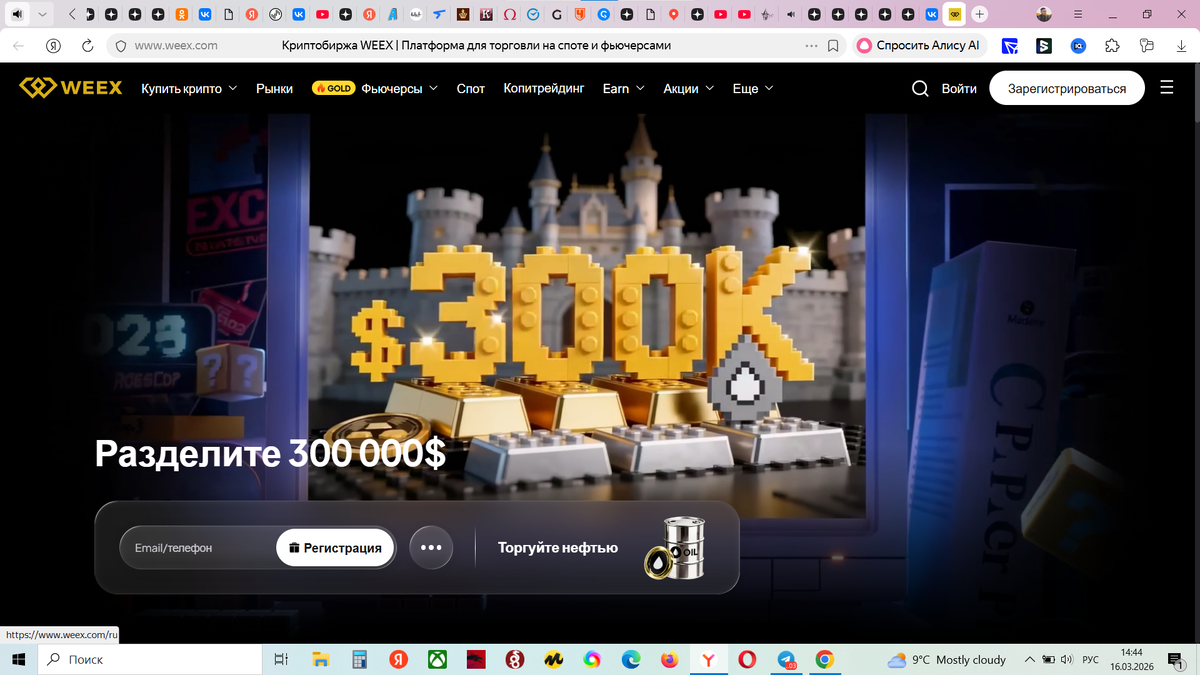1200x675 pixels.
Task: Bookmark this page with the bookmark icon
Action: click(834, 46)
